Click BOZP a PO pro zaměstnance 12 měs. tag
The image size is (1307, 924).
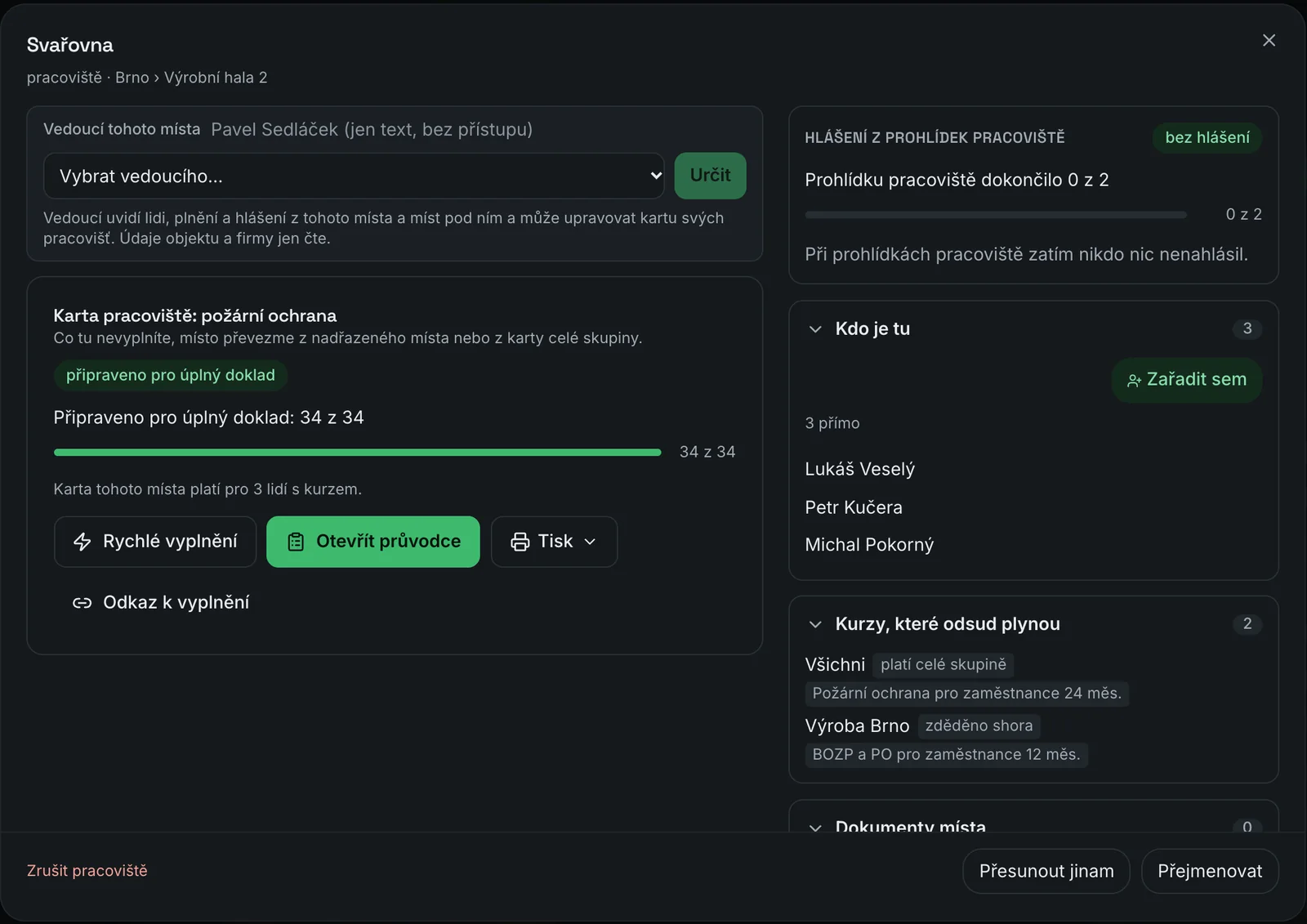946,755
